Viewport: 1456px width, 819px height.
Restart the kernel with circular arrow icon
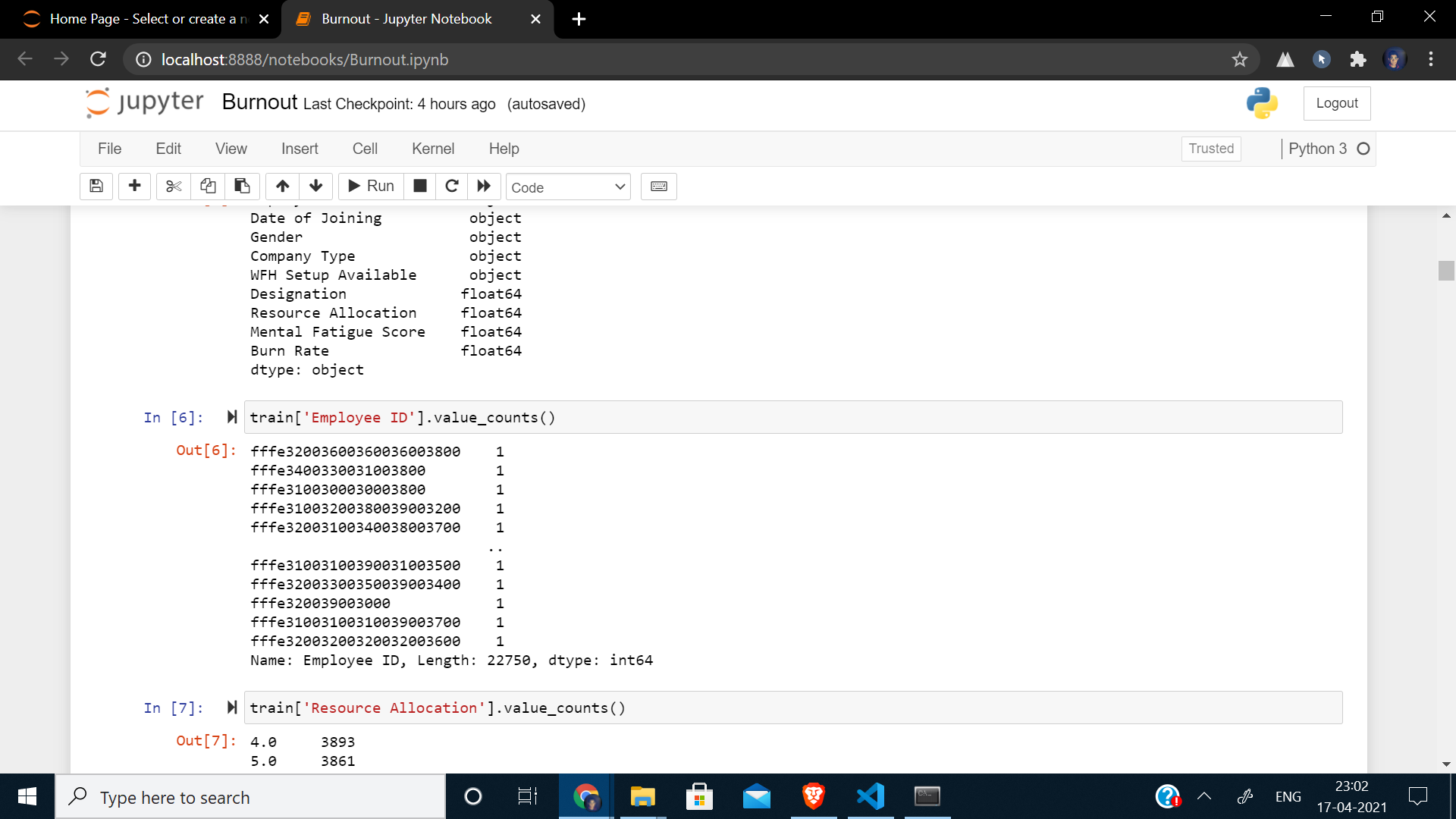452,187
